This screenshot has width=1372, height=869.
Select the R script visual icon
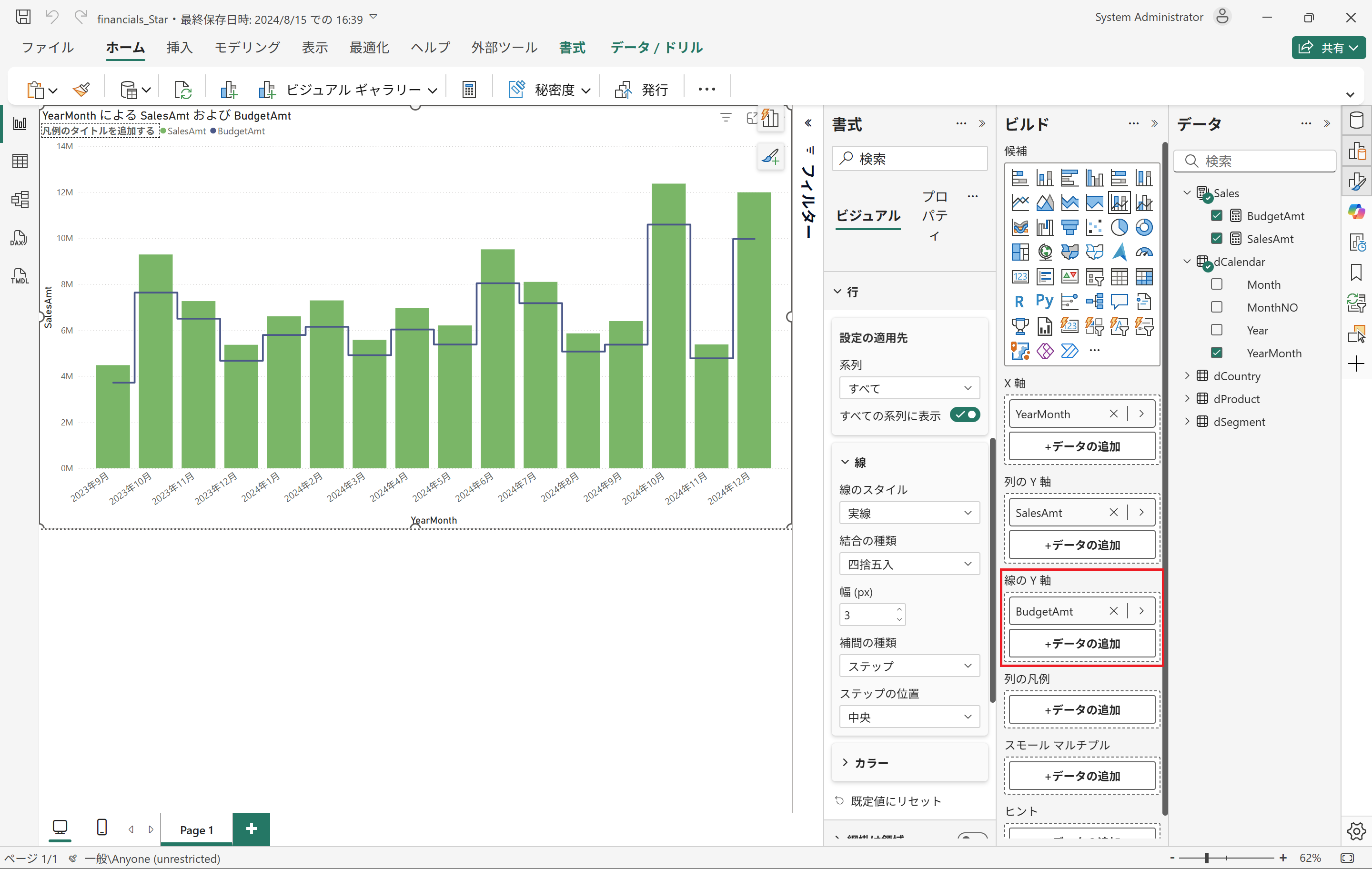1019,301
